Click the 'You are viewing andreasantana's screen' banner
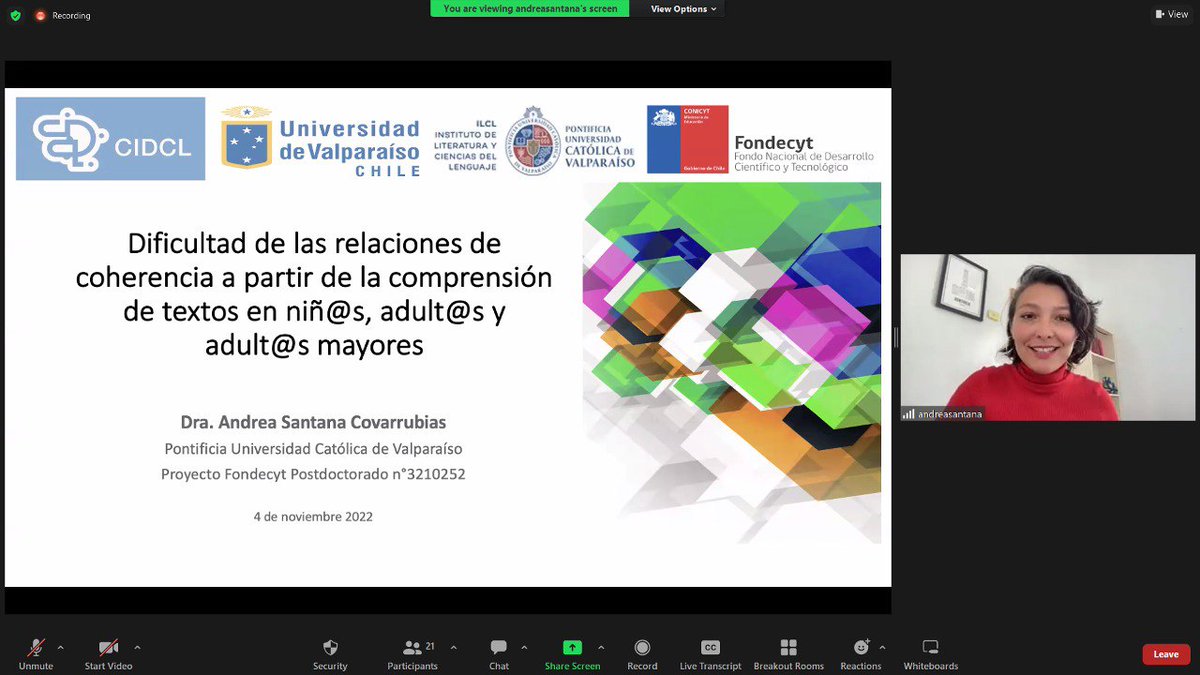Viewport: 1200px width, 675px height. 530,8
